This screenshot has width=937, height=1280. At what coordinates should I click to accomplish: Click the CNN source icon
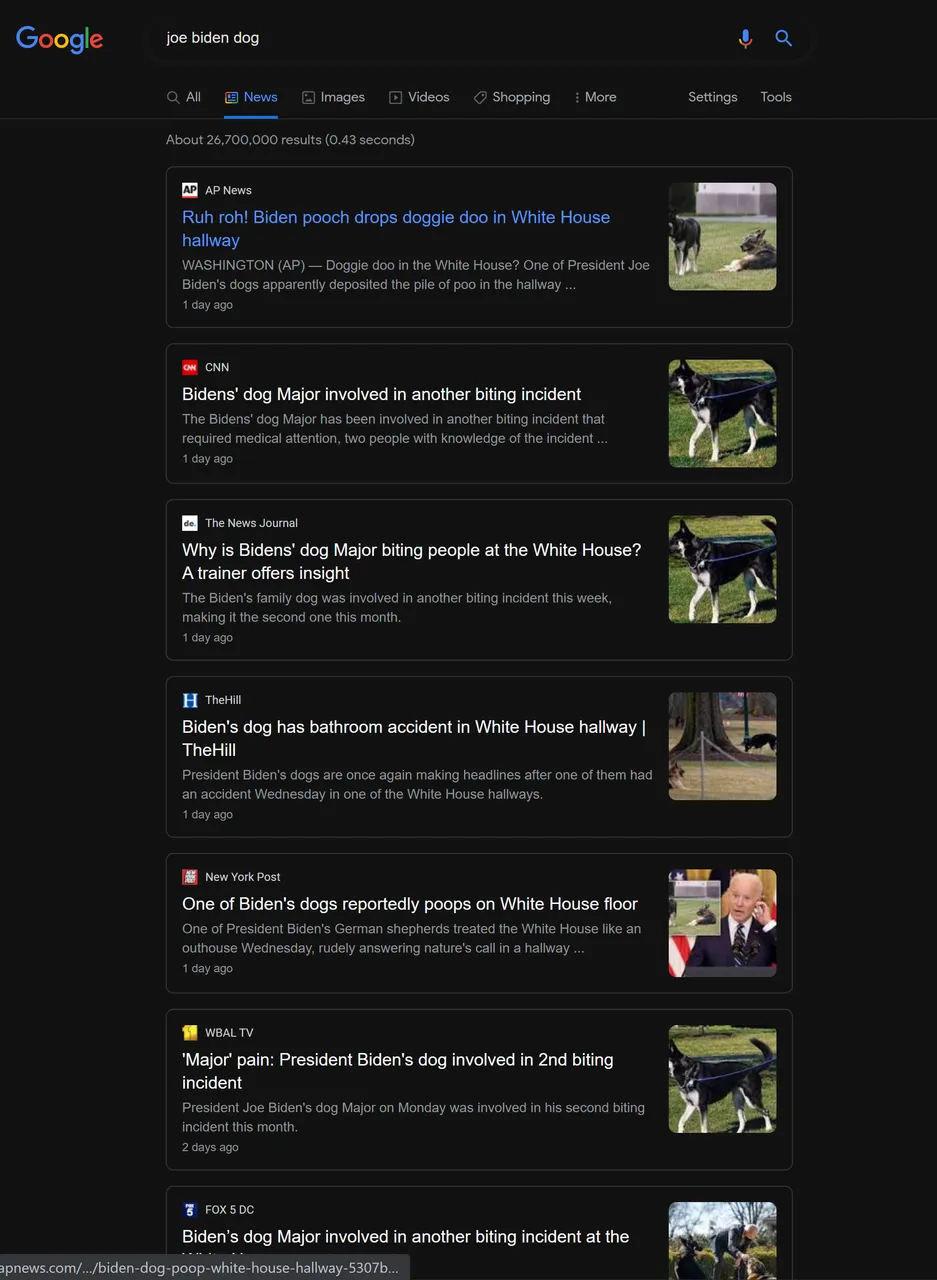click(x=190, y=367)
